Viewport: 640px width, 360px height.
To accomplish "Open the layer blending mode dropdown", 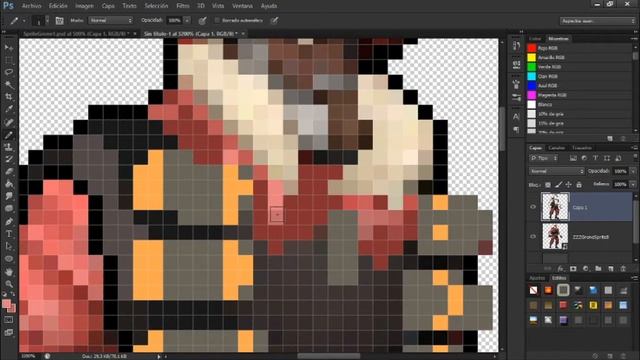I will pyautogui.click(x=556, y=171).
